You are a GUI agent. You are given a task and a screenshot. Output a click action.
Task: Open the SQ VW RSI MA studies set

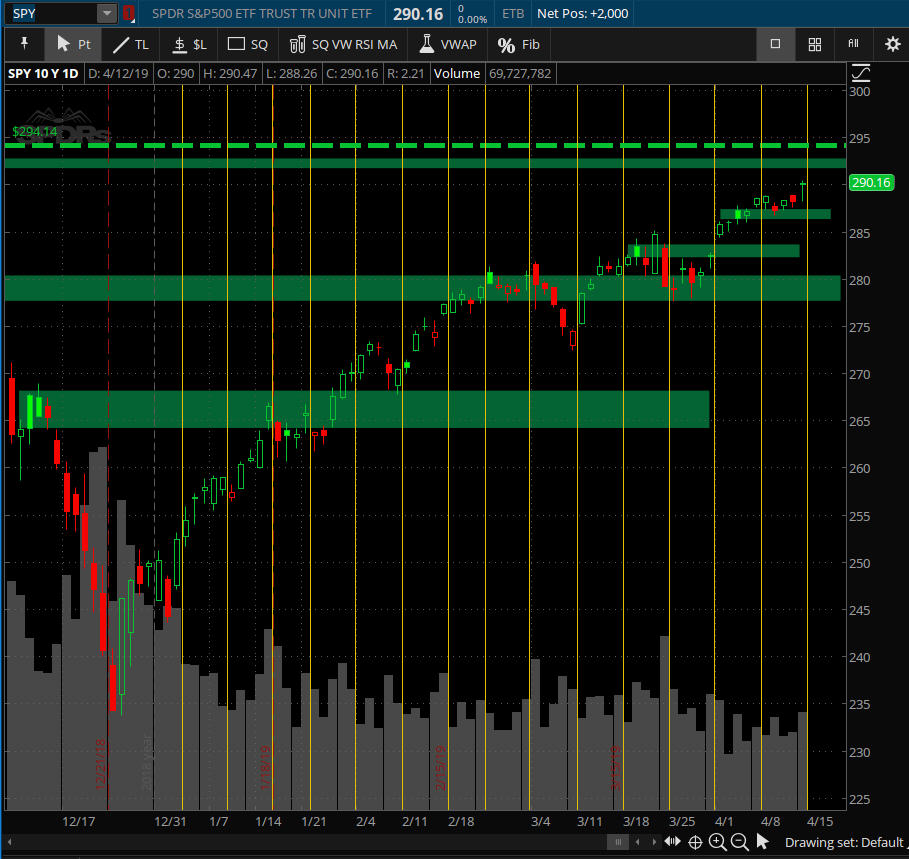[x=343, y=44]
